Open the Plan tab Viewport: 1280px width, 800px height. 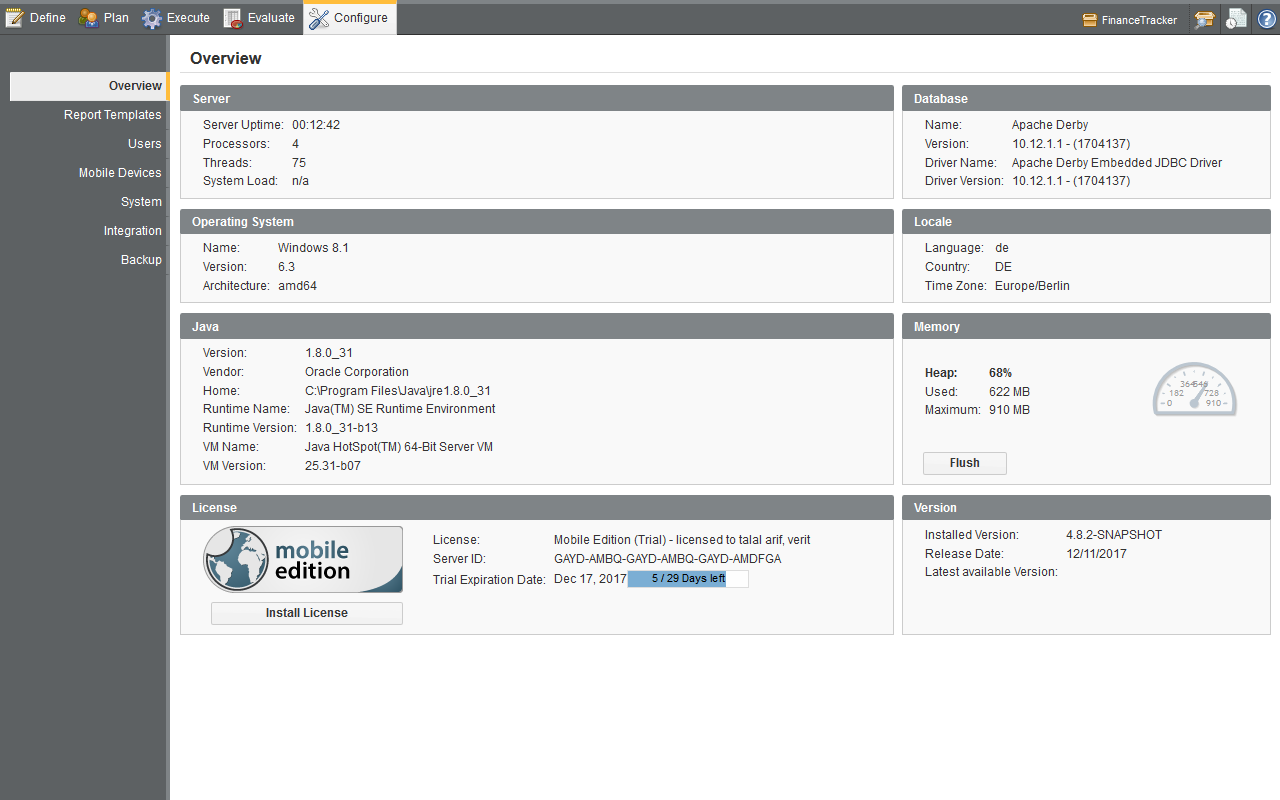[x=104, y=18]
